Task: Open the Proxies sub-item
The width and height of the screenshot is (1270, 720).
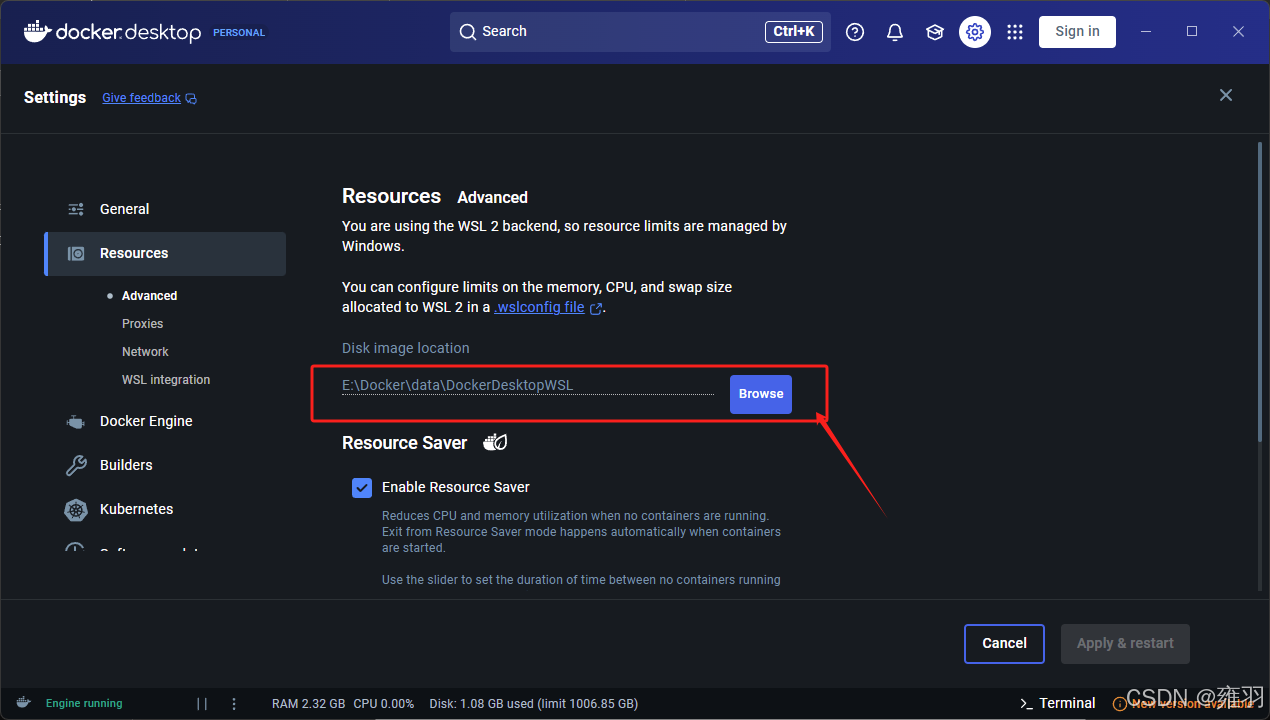Action: click(142, 324)
